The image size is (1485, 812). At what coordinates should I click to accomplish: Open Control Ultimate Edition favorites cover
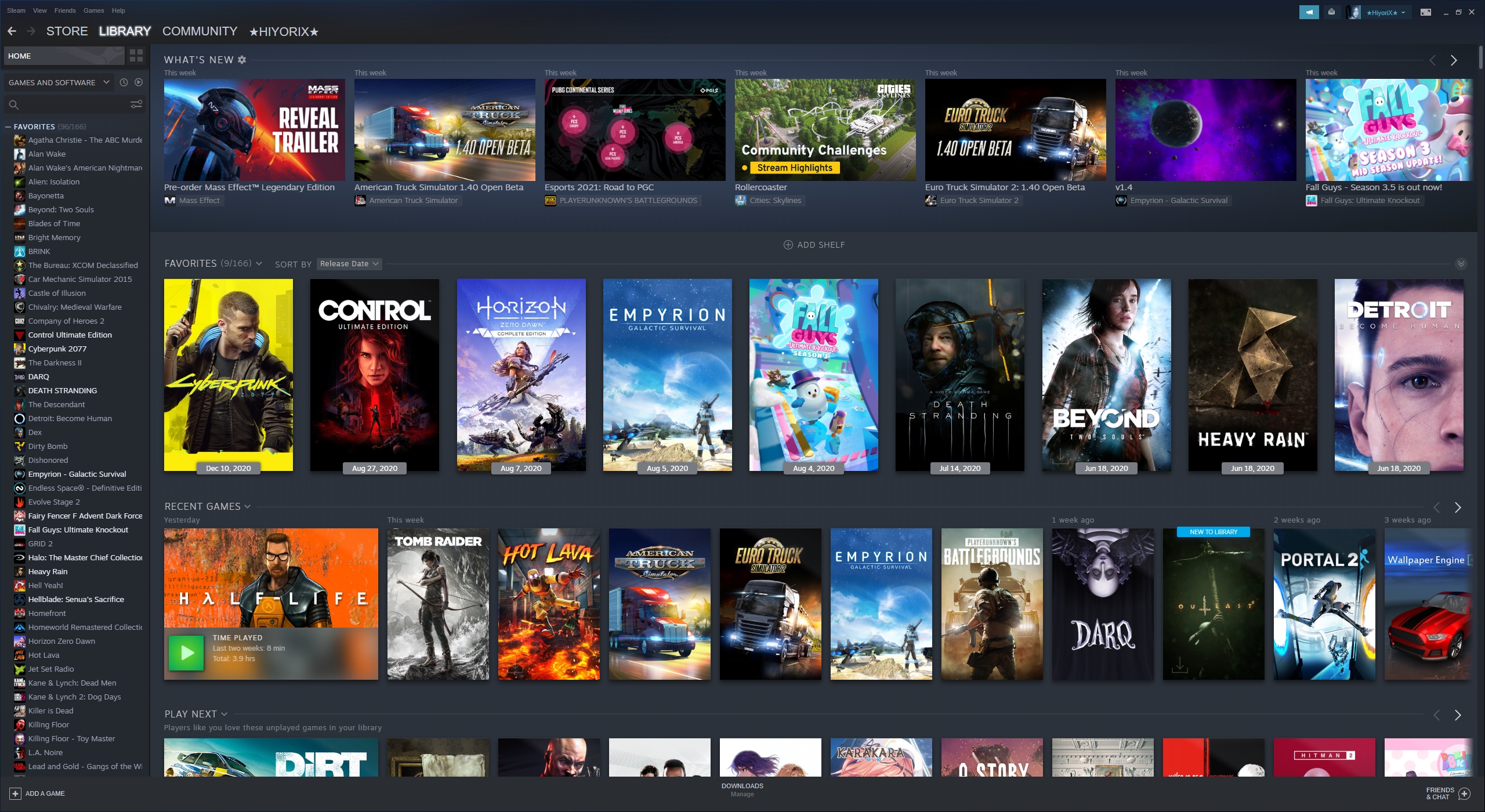pos(375,375)
